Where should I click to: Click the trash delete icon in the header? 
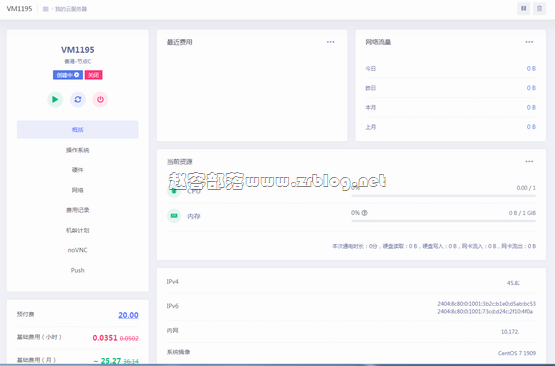(x=539, y=8)
